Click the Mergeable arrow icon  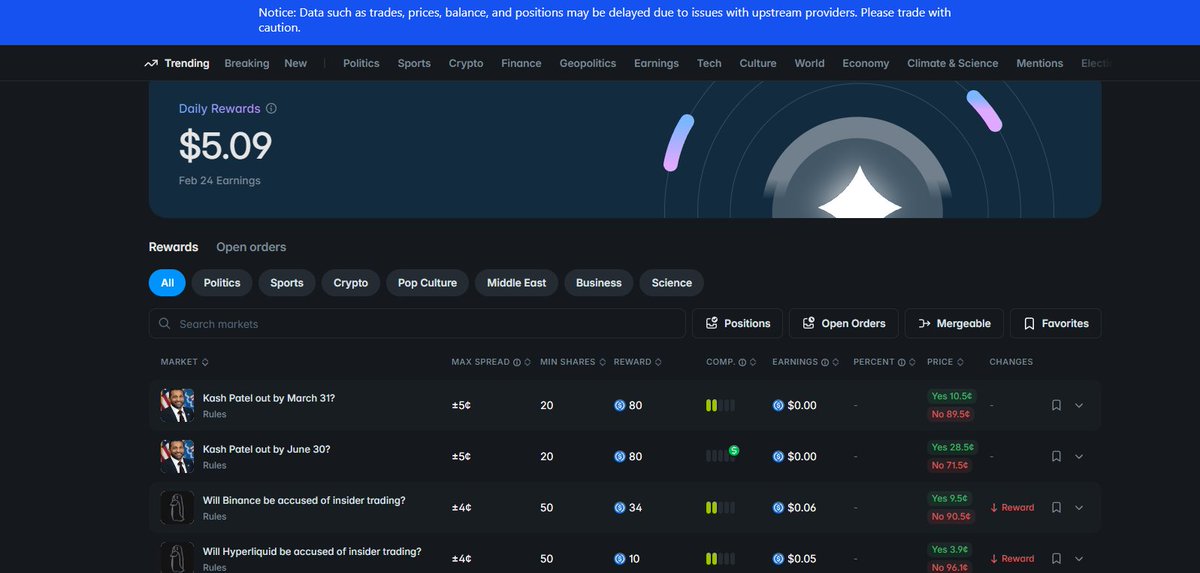click(x=925, y=324)
